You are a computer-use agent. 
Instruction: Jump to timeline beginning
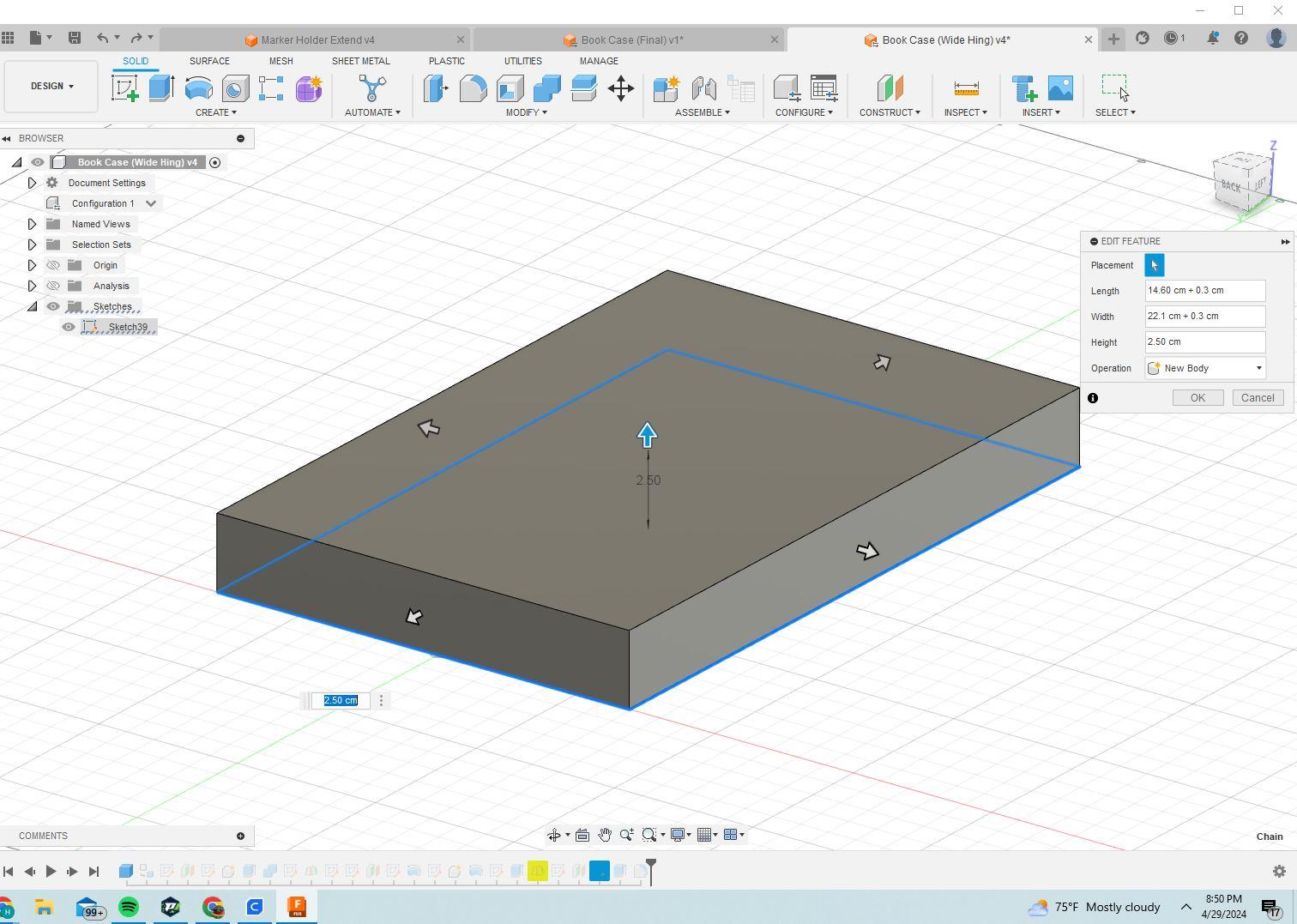point(8,872)
